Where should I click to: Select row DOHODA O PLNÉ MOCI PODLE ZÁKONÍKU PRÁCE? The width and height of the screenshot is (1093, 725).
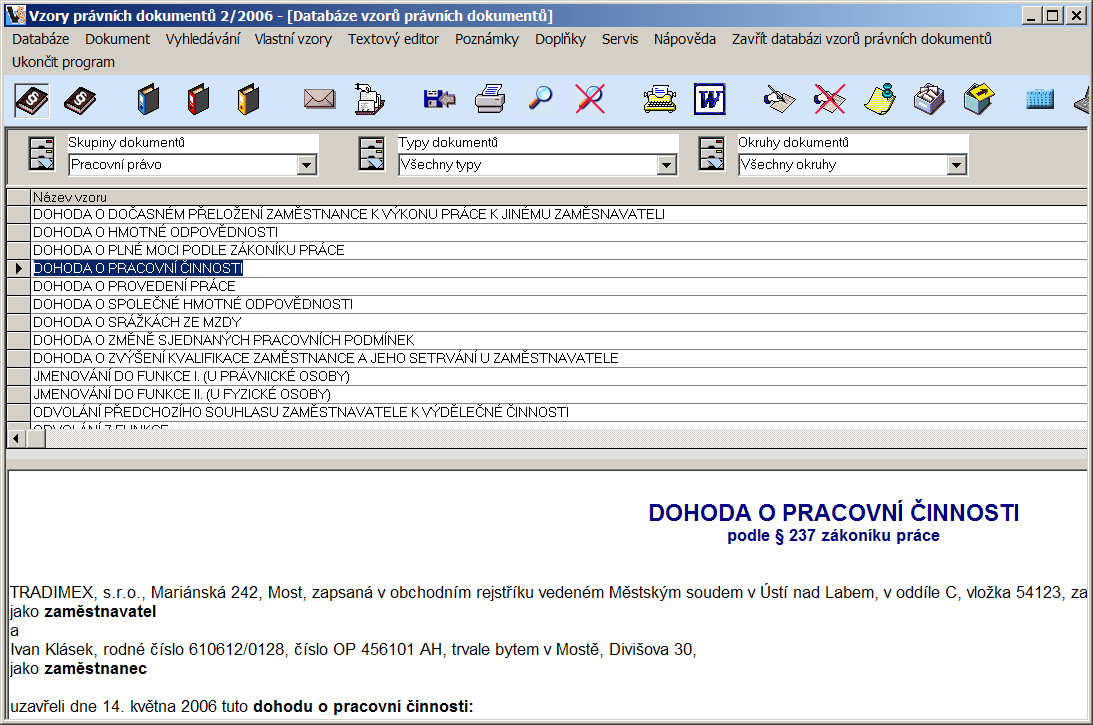pyautogui.click(x=558, y=250)
